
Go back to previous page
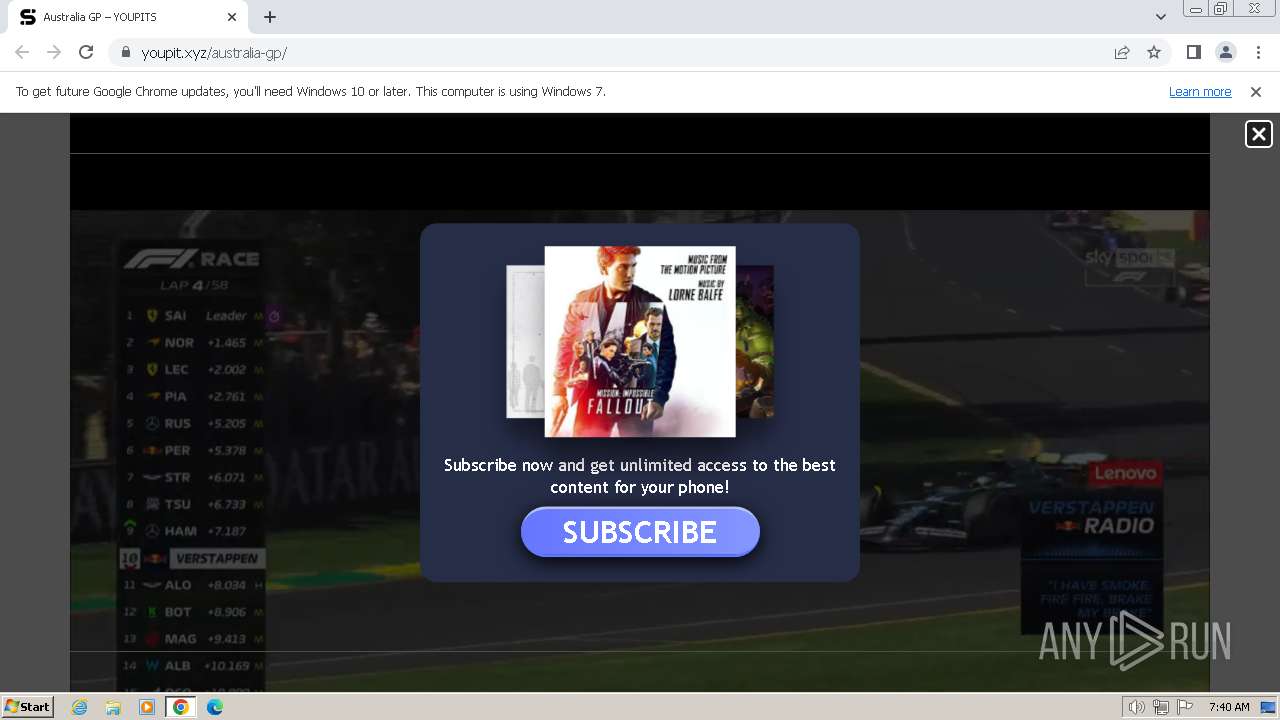tap(22, 52)
